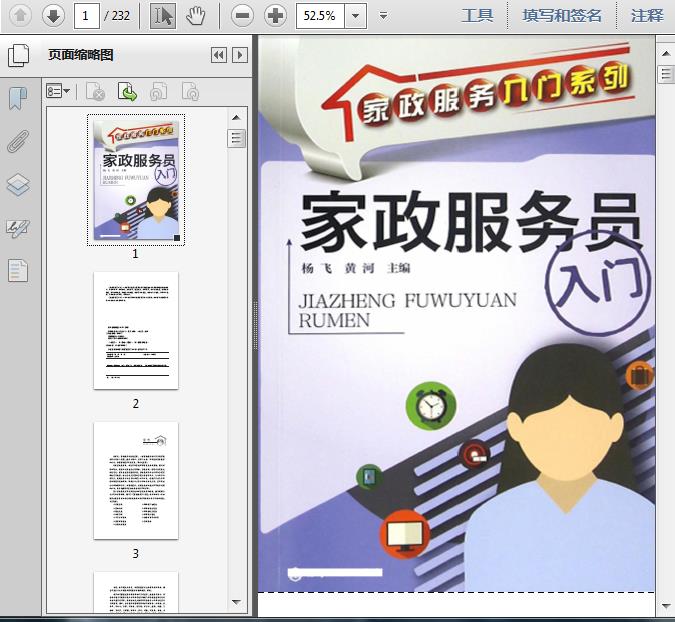Zoom out using the minus button
This screenshot has width=675, height=622.
coord(241,15)
